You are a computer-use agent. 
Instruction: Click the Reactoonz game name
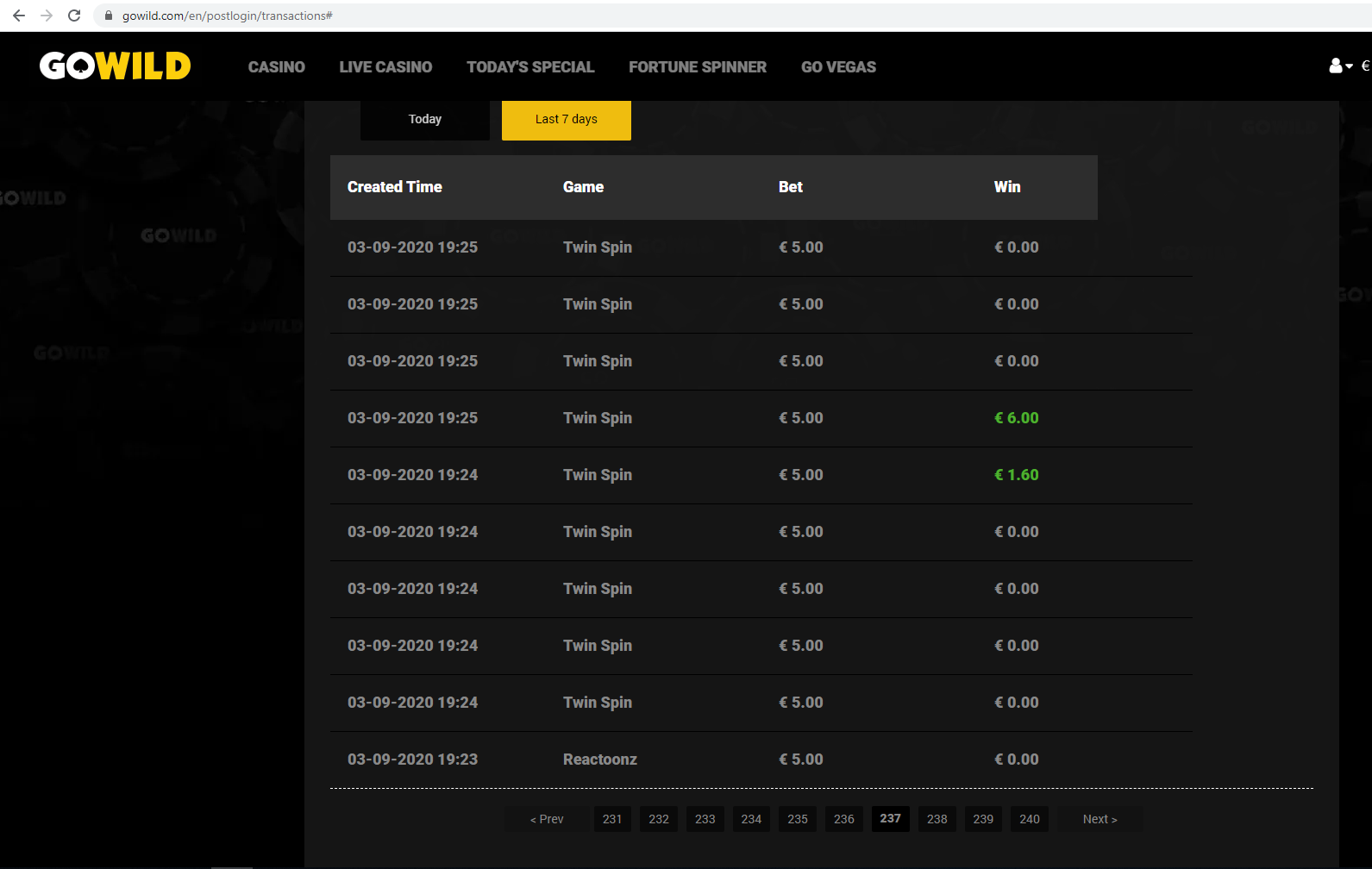click(600, 760)
